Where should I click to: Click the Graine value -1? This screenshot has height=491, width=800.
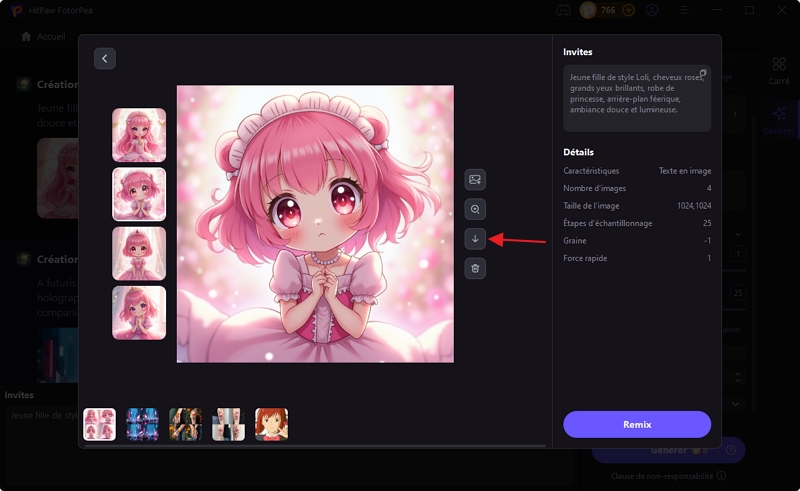click(x=707, y=240)
